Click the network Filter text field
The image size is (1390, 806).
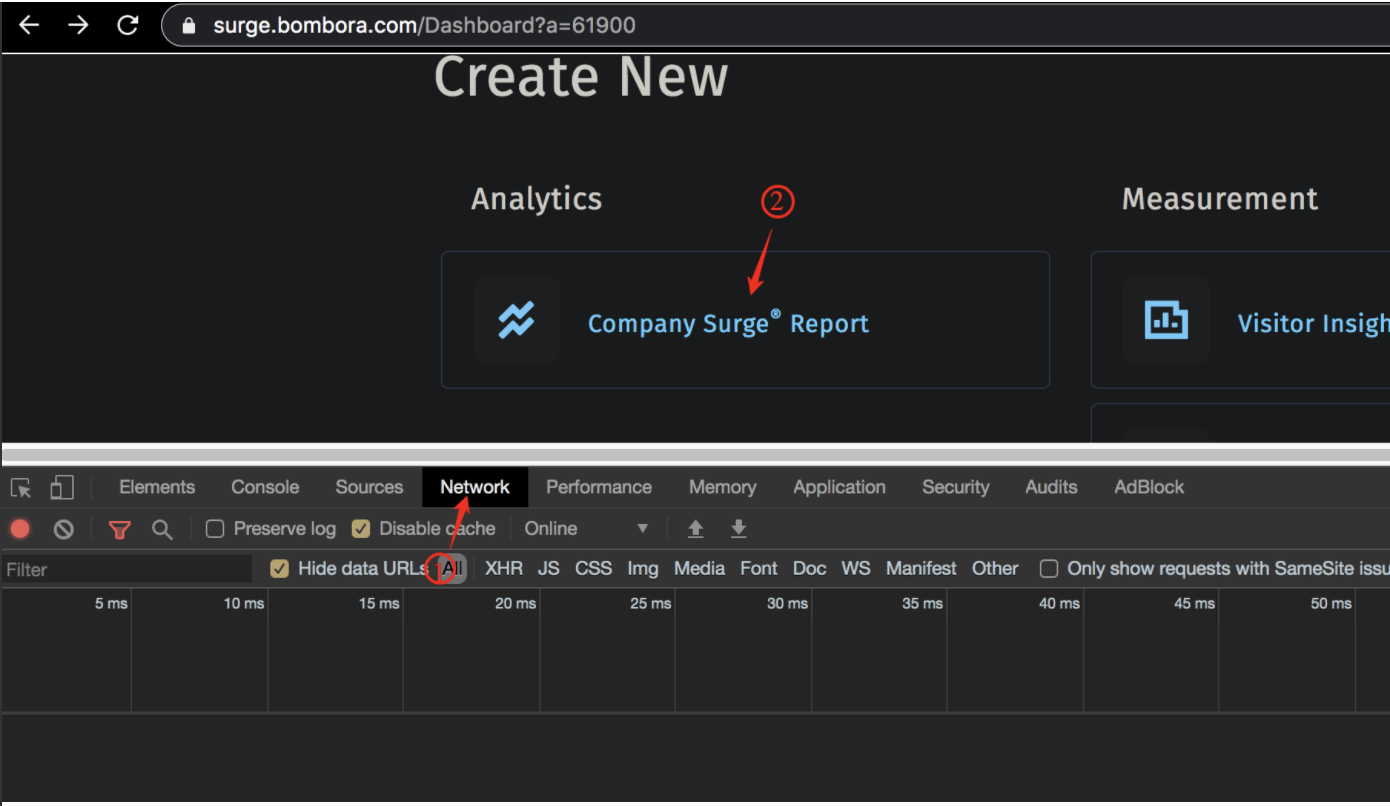coord(126,570)
